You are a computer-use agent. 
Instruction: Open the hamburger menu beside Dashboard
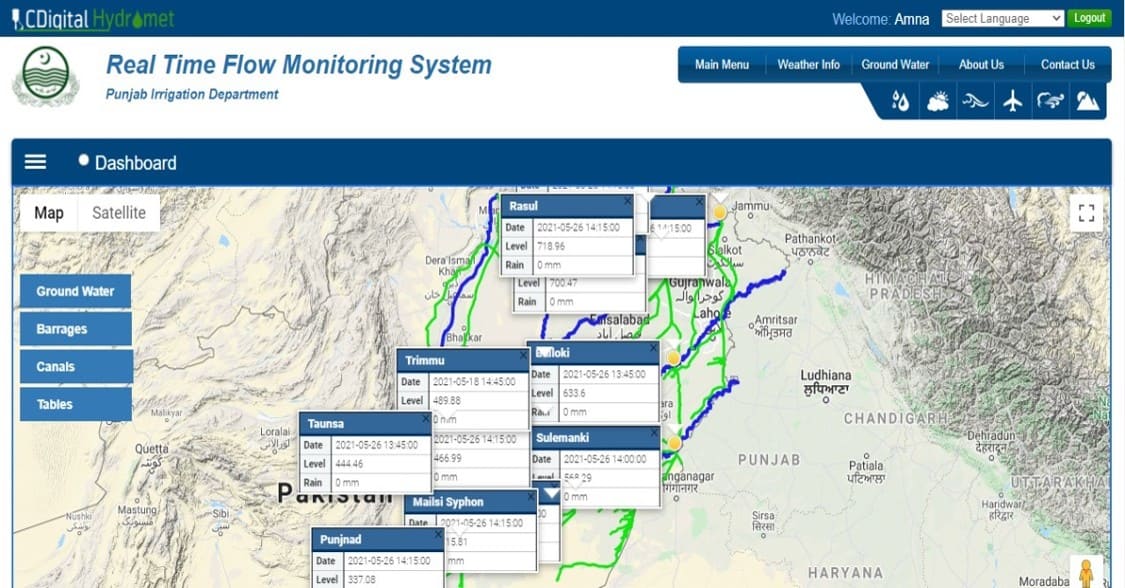(x=35, y=162)
